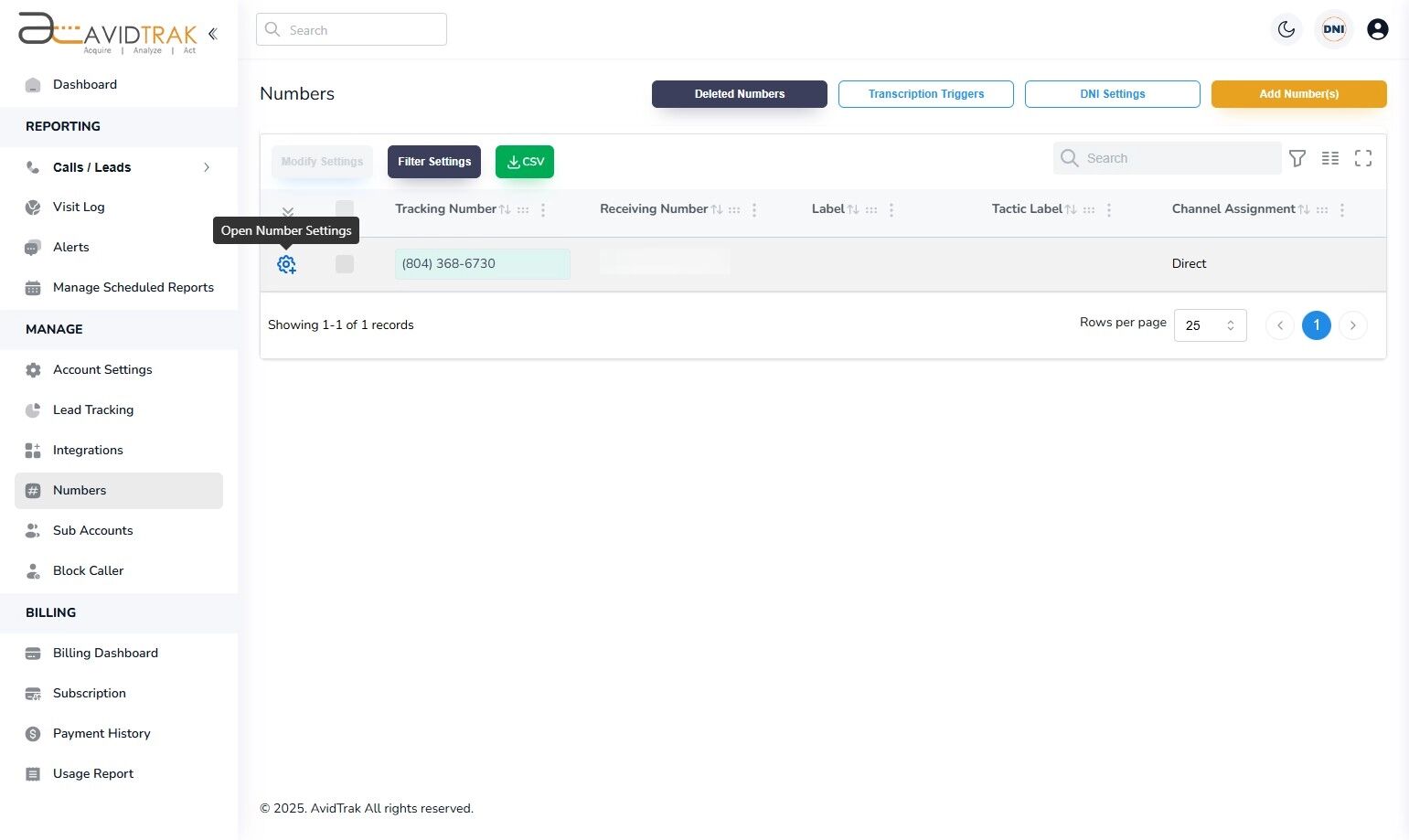Image resolution: width=1409 pixels, height=840 pixels.
Task: Click the Add Number(s) button
Action: click(x=1298, y=93)
